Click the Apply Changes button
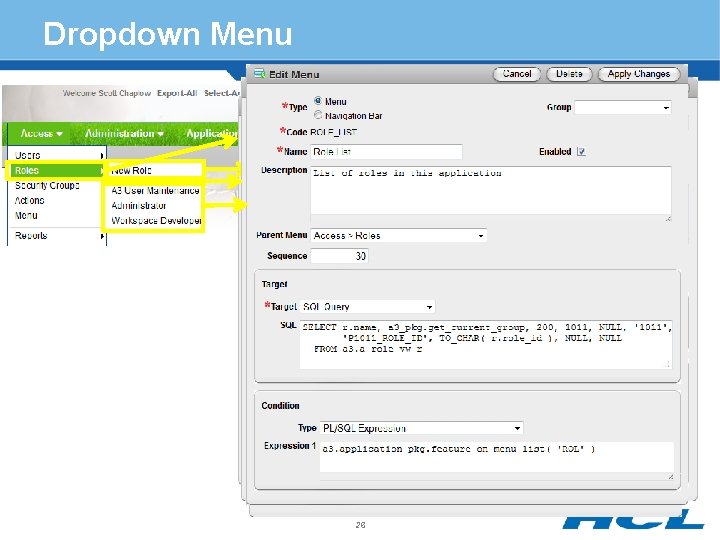This screenshot has height=540, width=720. pos(639,74)
